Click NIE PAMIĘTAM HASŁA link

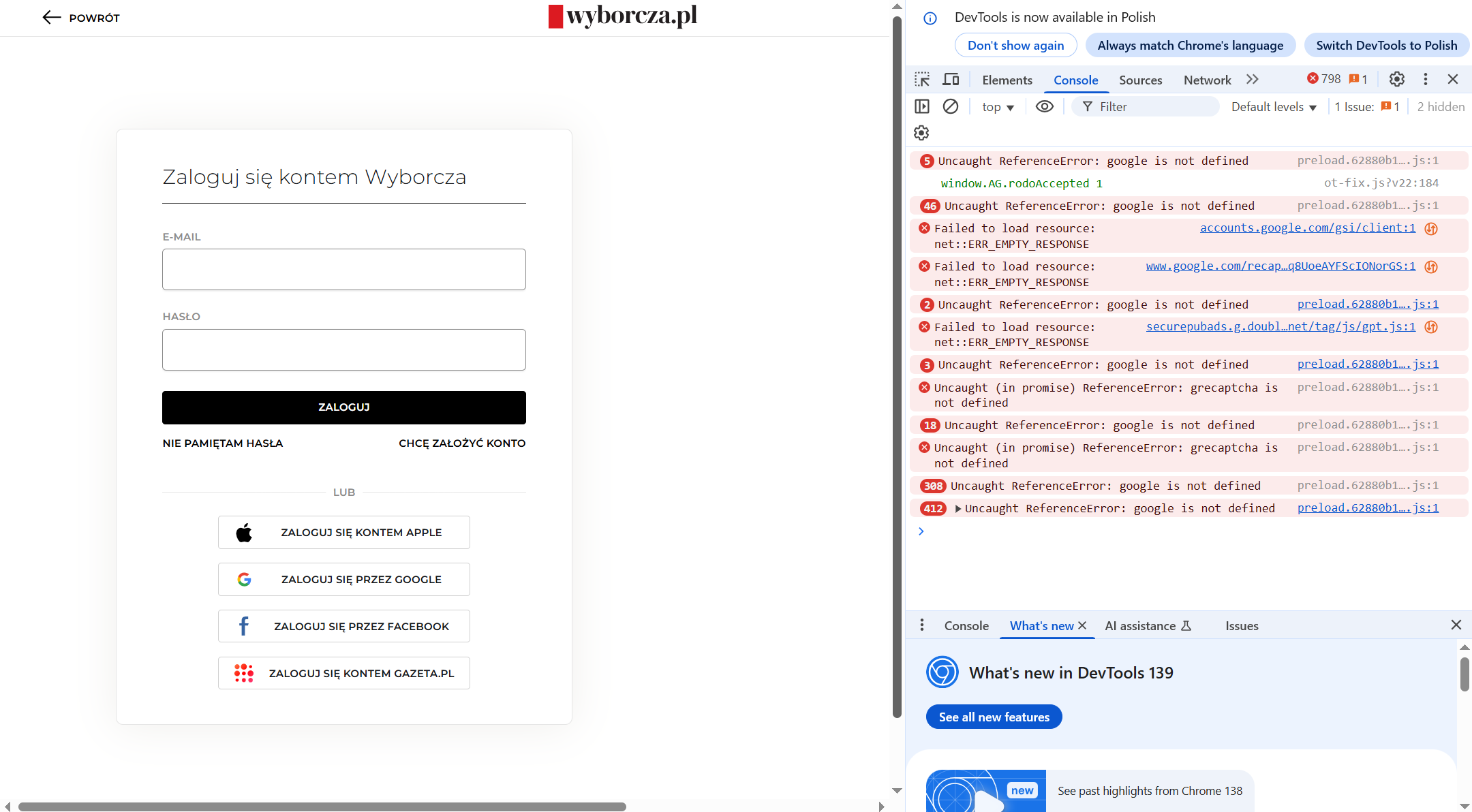[223, 443]
